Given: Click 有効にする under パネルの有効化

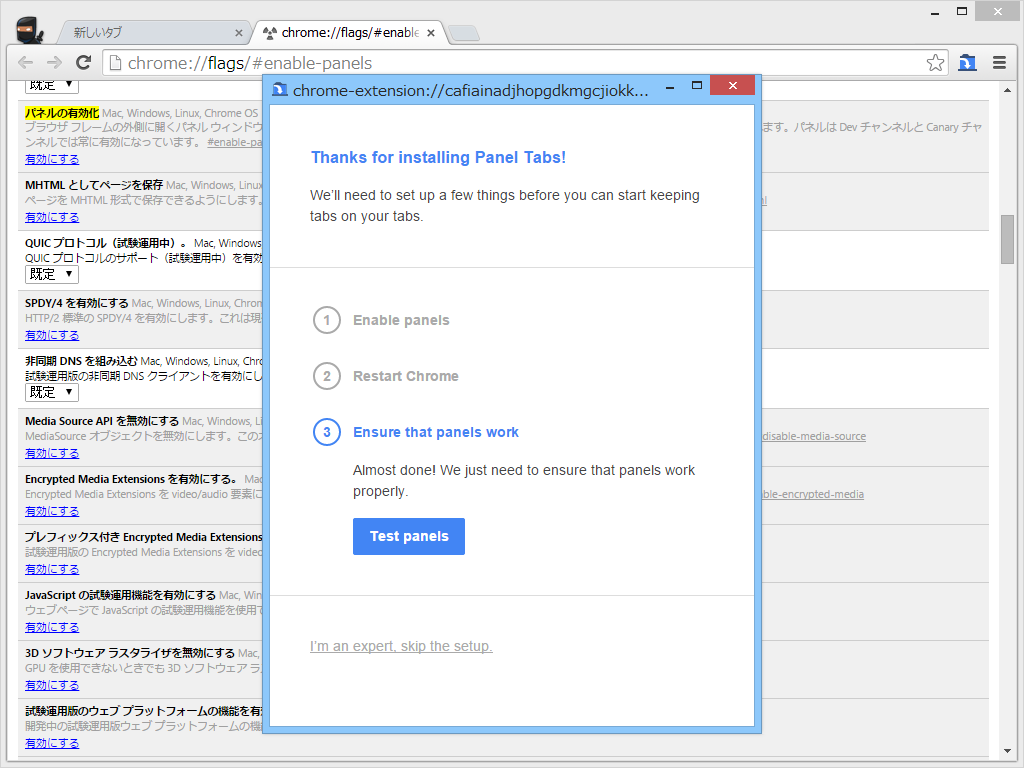Looking at the screenshot, I should (52, 159).
